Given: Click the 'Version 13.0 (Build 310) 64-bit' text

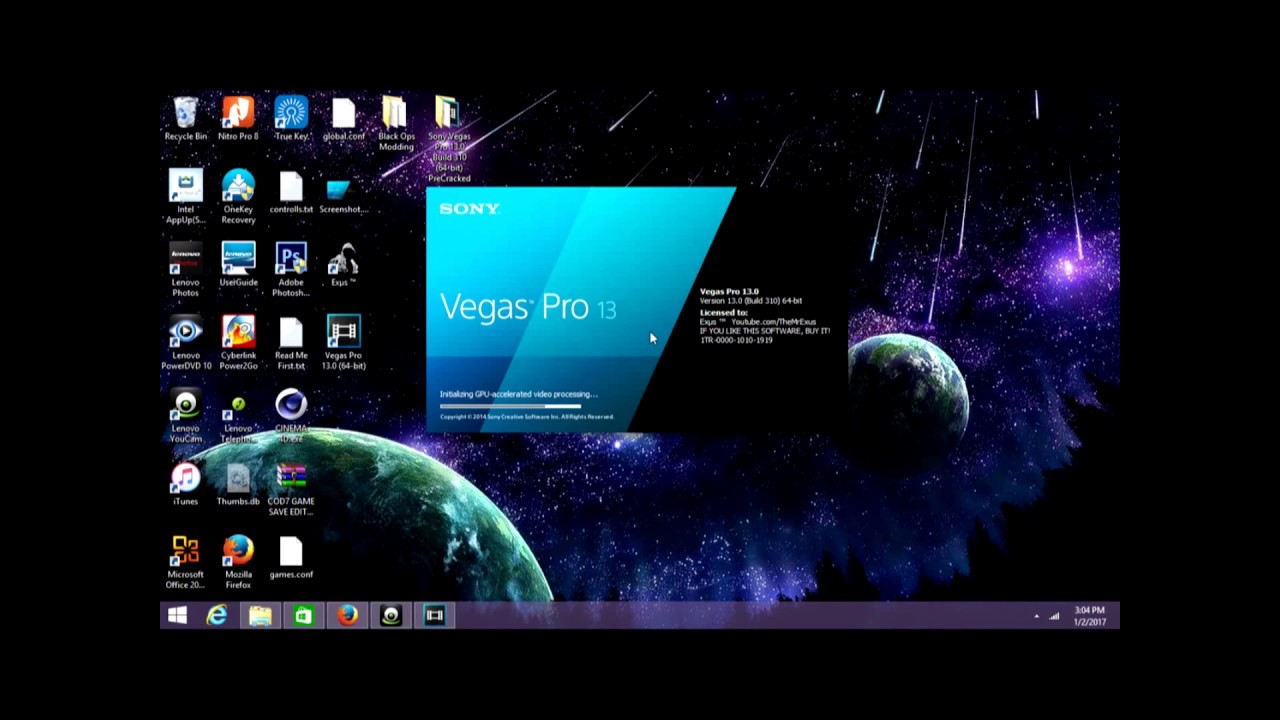Looking at the screenshot, I should 751,300.
